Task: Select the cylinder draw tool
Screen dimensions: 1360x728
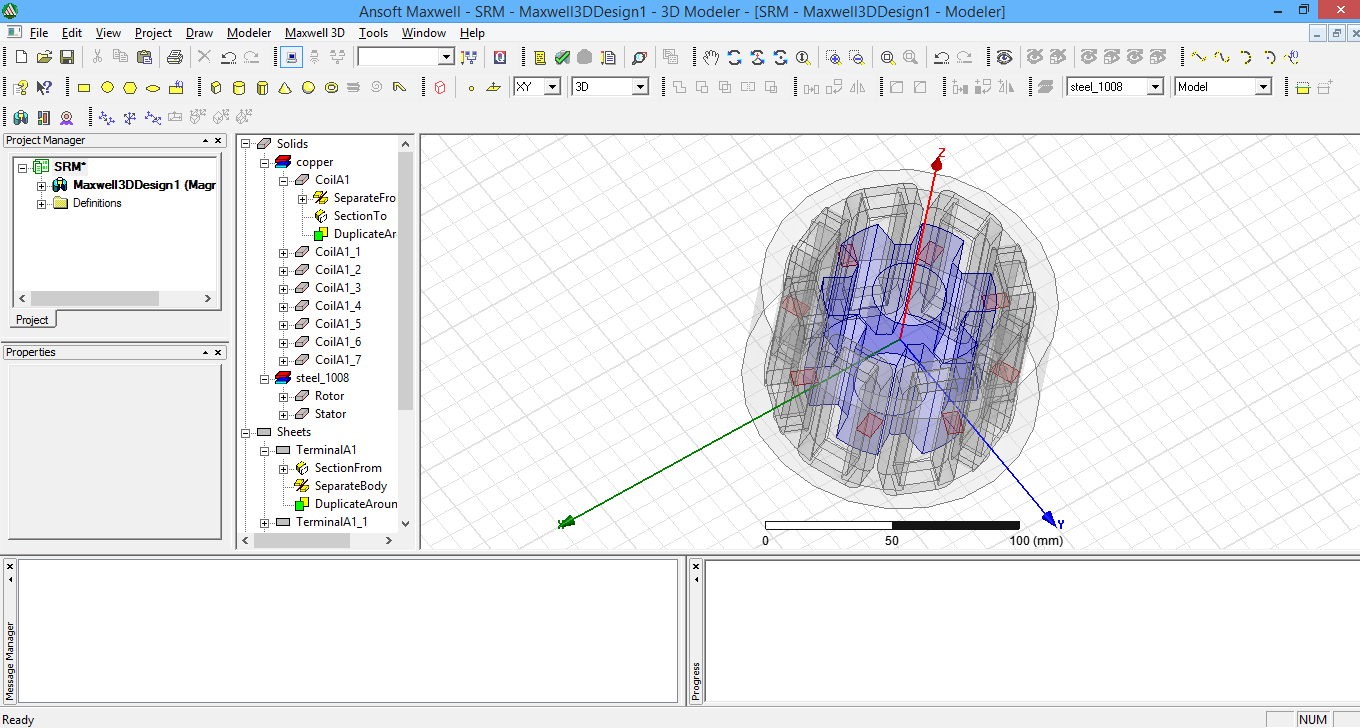Action: pyautogui.click(x=239, y=87)
